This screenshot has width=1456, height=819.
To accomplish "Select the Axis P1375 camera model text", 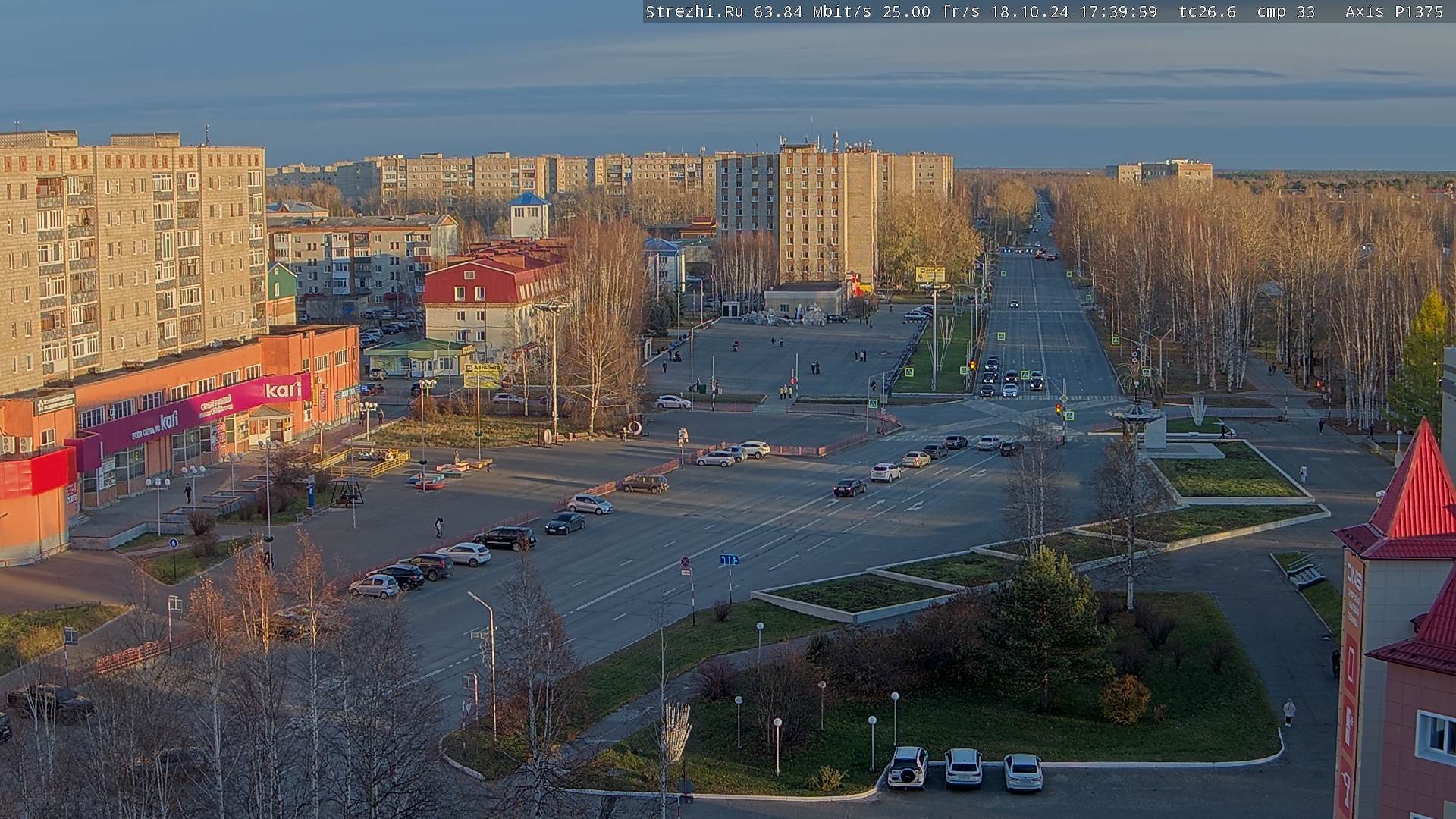I will click(x=1394, y=11).
